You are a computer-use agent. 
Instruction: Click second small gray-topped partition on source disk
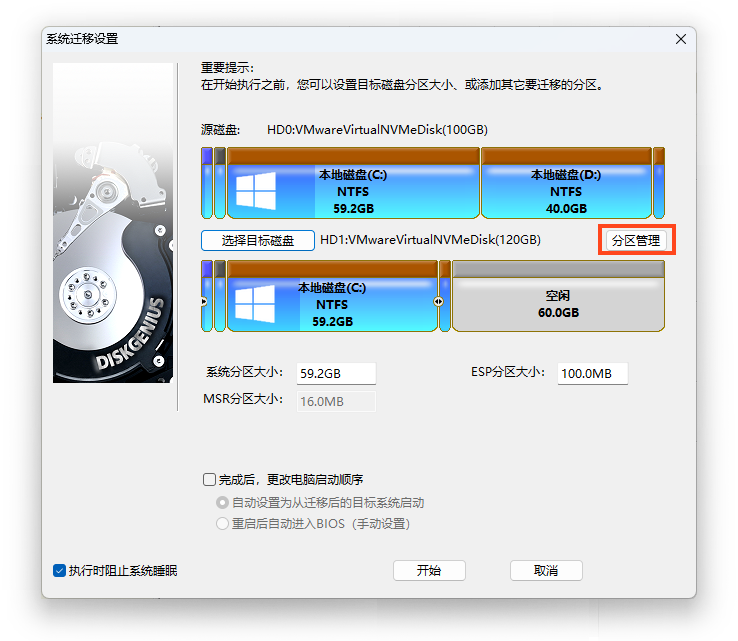(220, 183)
